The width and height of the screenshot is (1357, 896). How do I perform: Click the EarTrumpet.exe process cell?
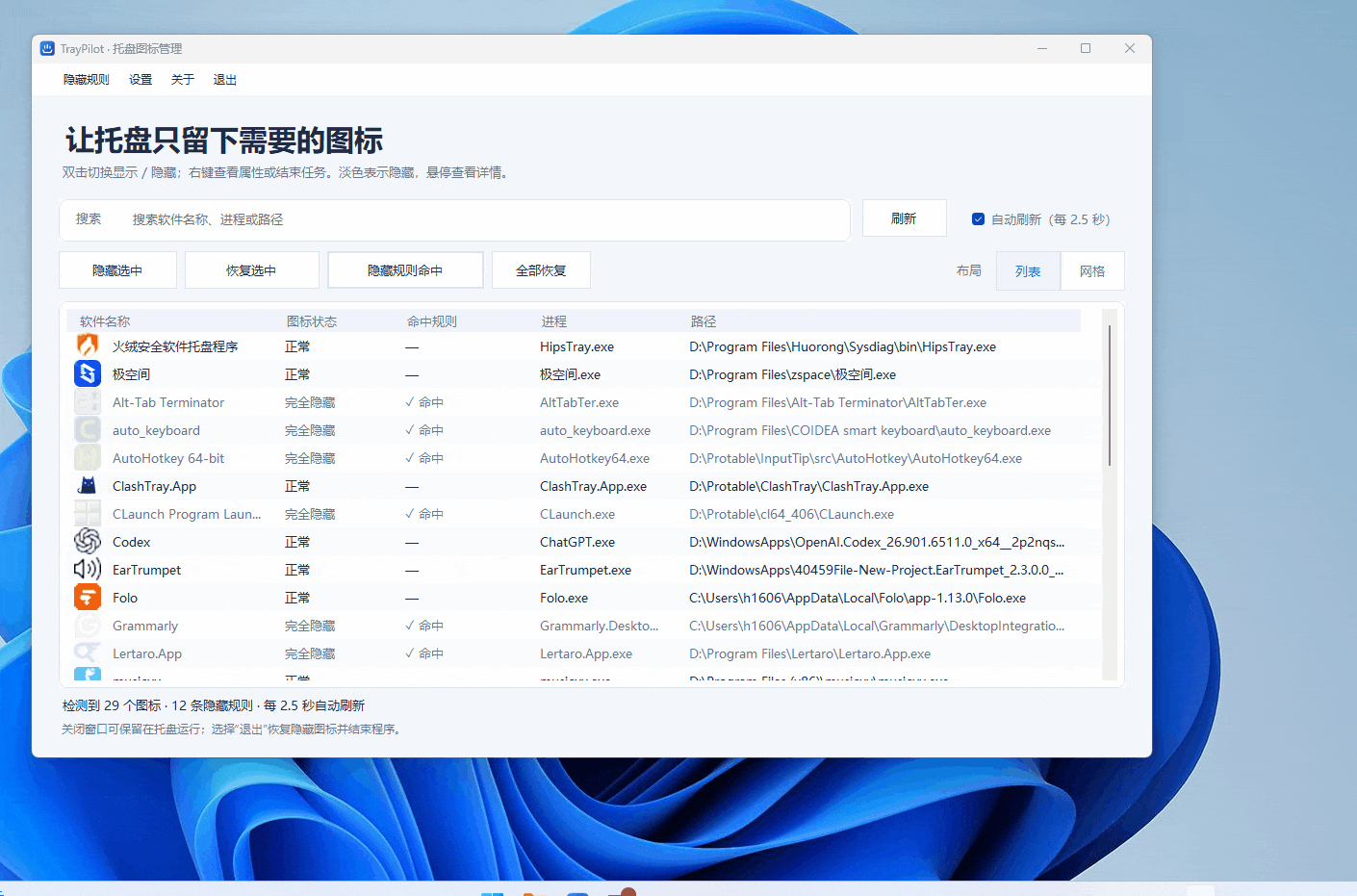(585, 570)
